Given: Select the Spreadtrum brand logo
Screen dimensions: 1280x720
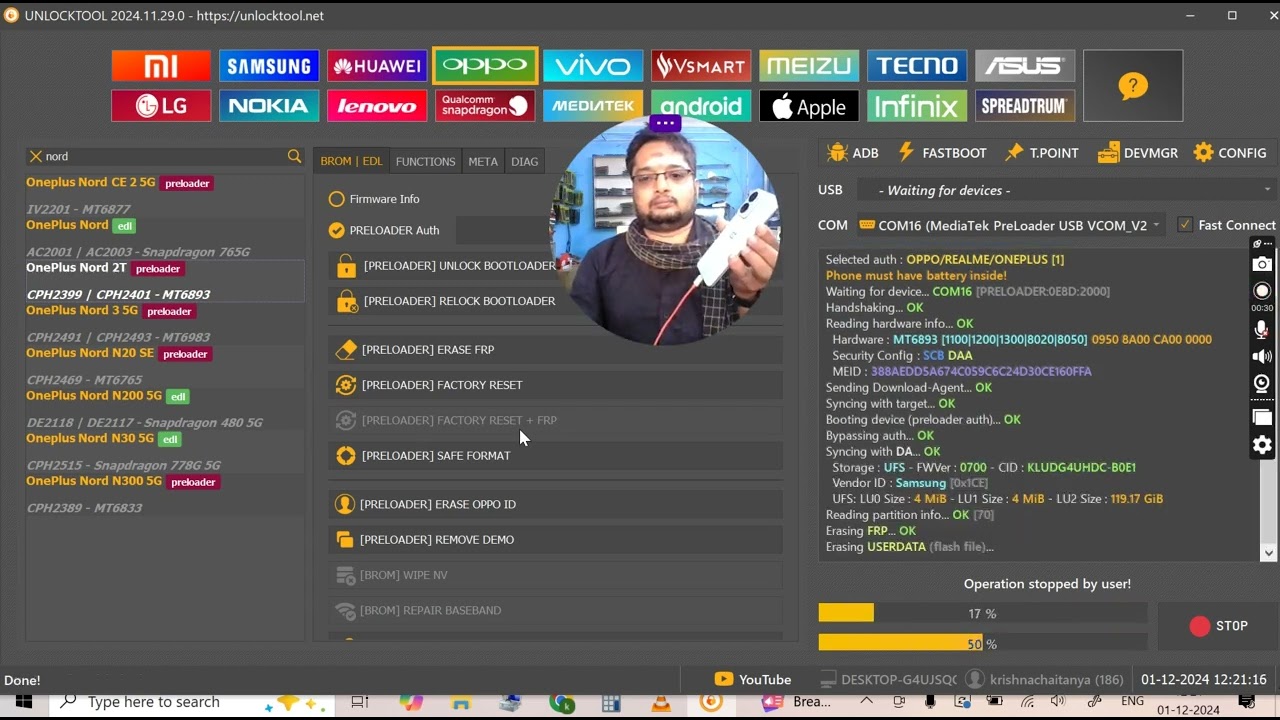Looking at the screenshot, I should pyautogui.click(x=1025, y=105).
